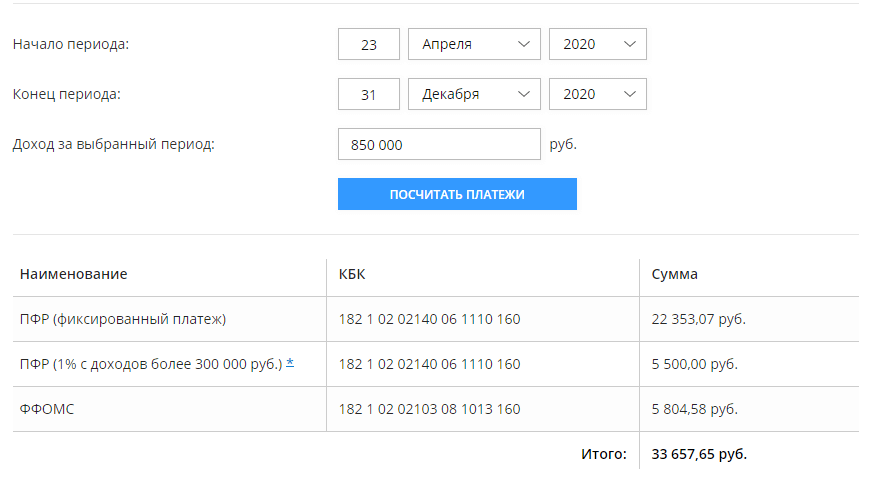Select the ПФР fixed payment КБК code
The width and height of the screenshot is (879, 481).
pyautogui.click(x=429, y=319)
